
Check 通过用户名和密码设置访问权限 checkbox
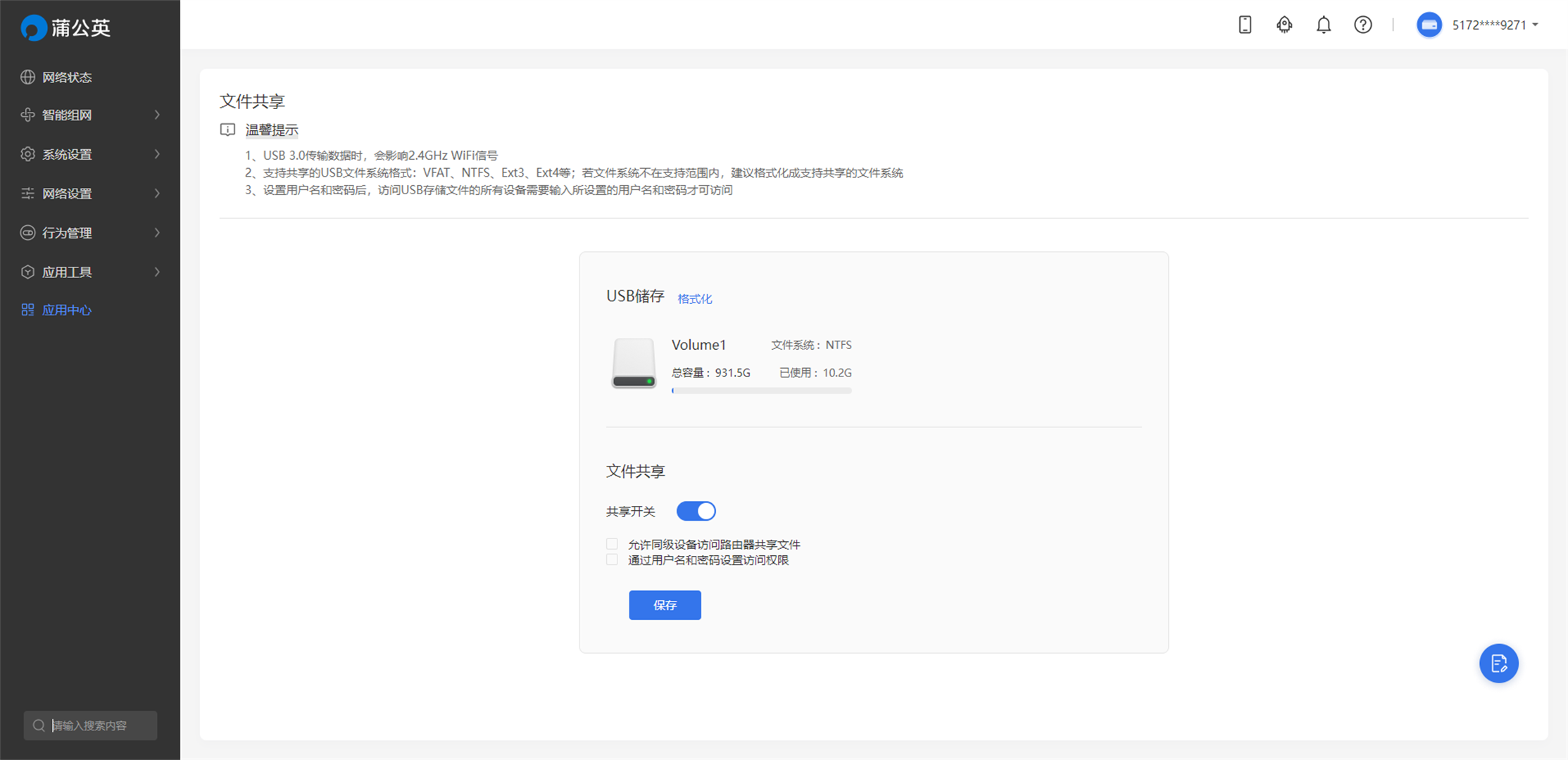click(x=612, y=559)
